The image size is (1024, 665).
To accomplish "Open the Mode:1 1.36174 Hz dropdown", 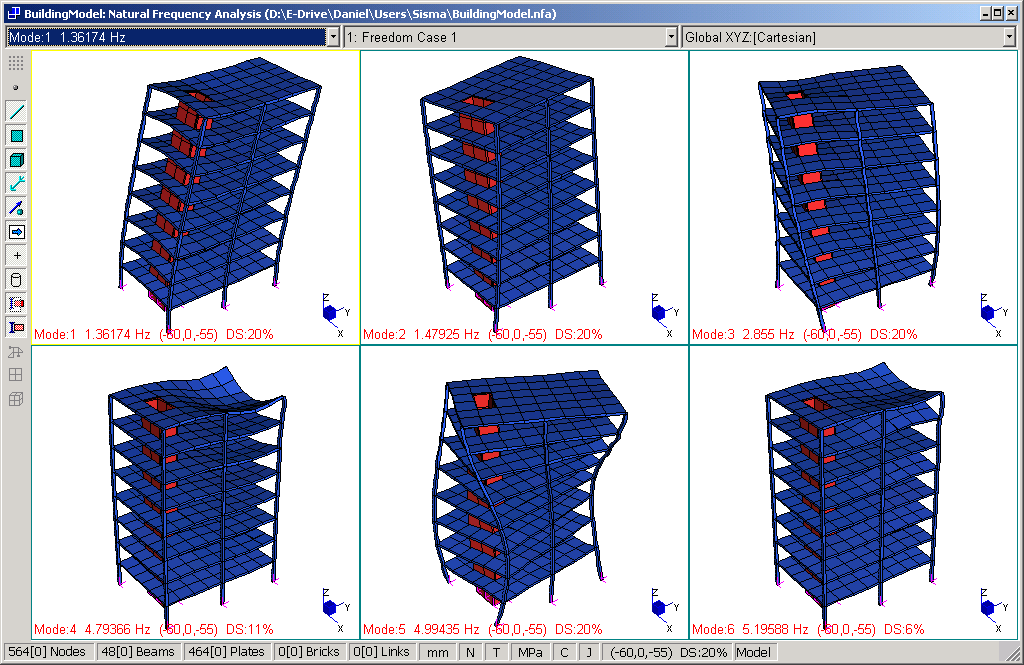I will tap(333, 37).
